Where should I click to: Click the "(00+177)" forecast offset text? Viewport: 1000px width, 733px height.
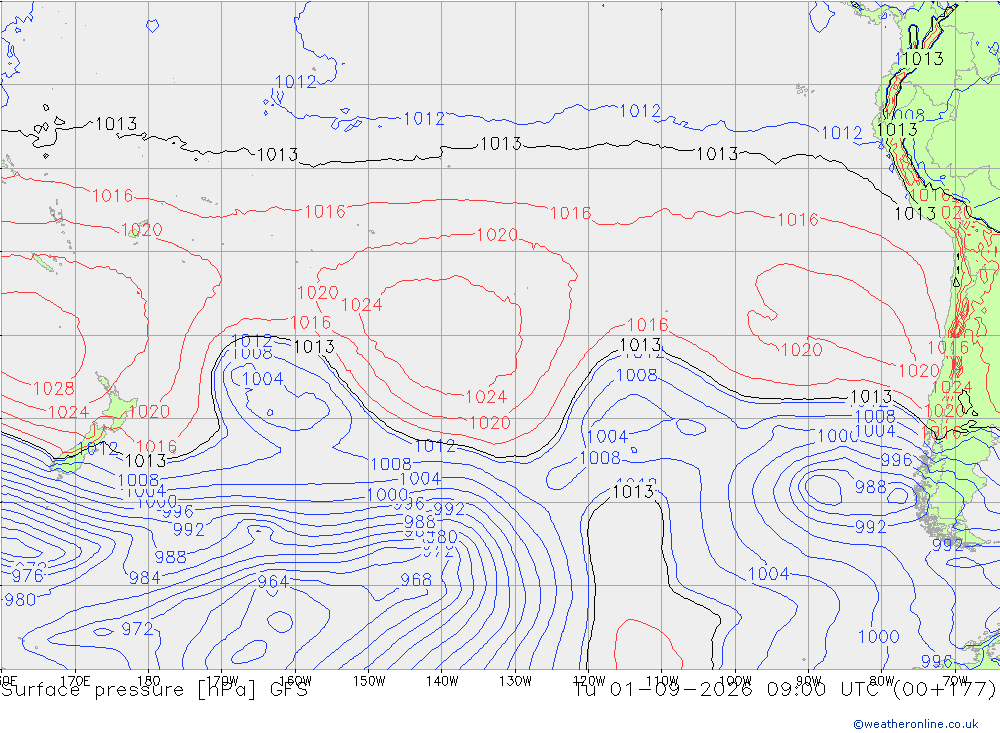945,690
